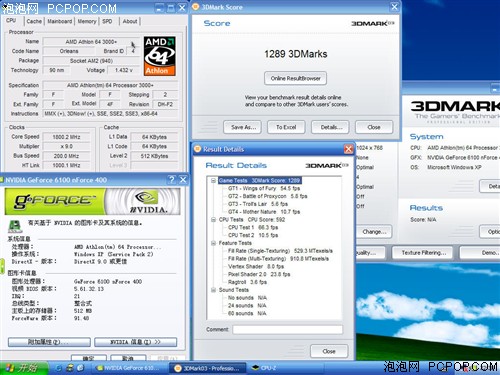Select the CPU tab in CPU-Z
This screenshot has width=500, height=375.
click(11, 21)
